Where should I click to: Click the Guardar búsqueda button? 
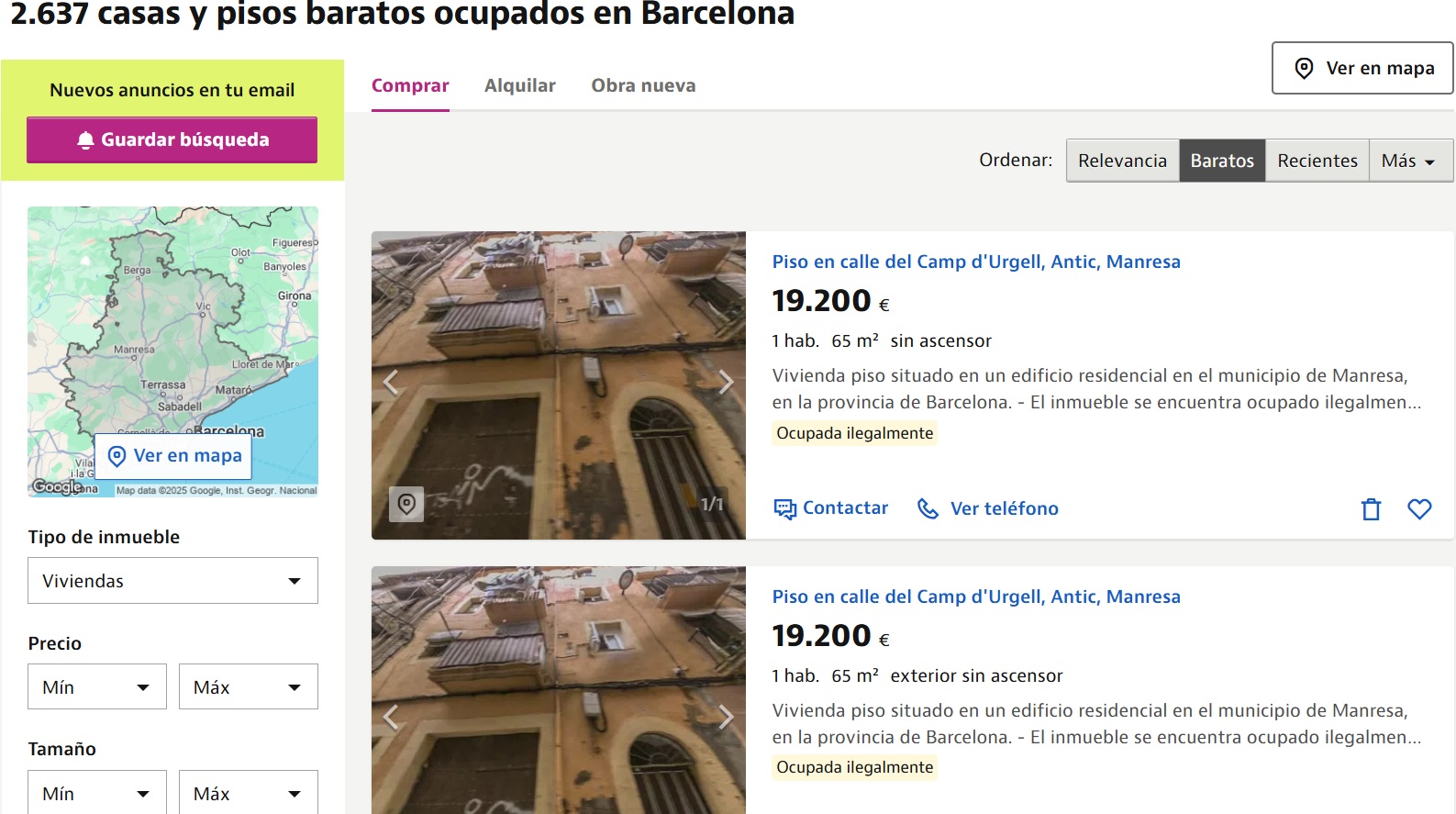[x=172, y=139]
